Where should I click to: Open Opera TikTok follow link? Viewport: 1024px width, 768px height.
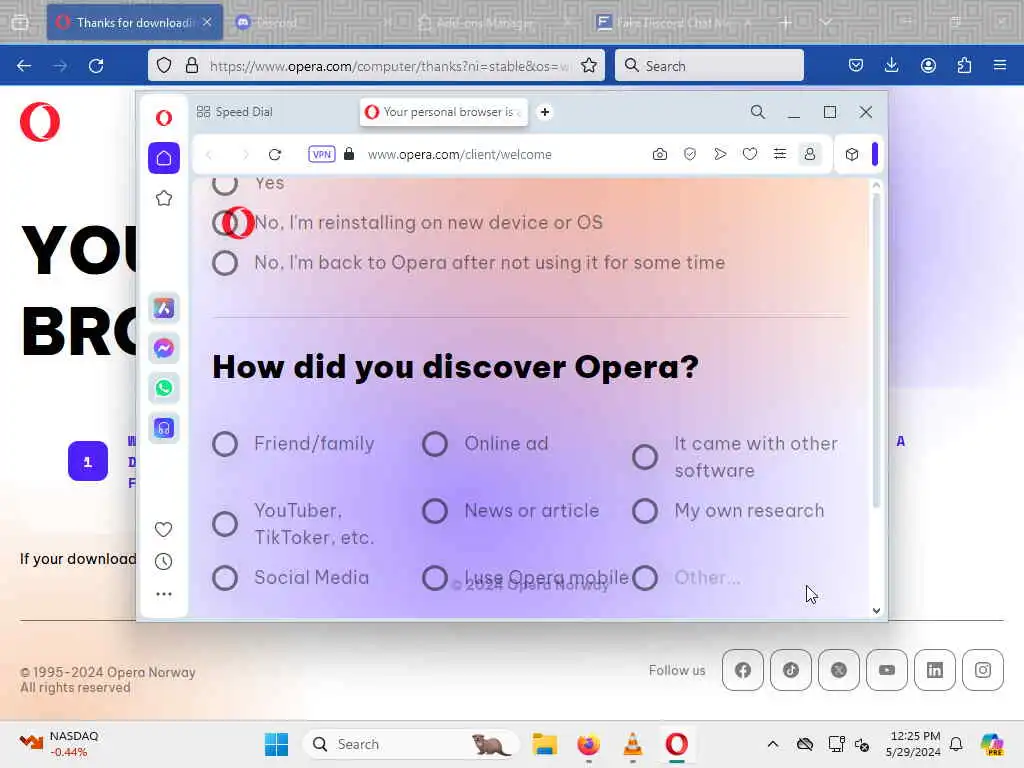click(791, 670)
